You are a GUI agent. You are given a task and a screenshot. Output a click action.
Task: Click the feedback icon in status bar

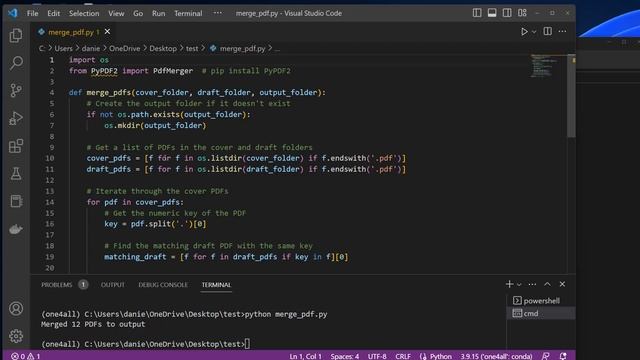pos(546,356)
